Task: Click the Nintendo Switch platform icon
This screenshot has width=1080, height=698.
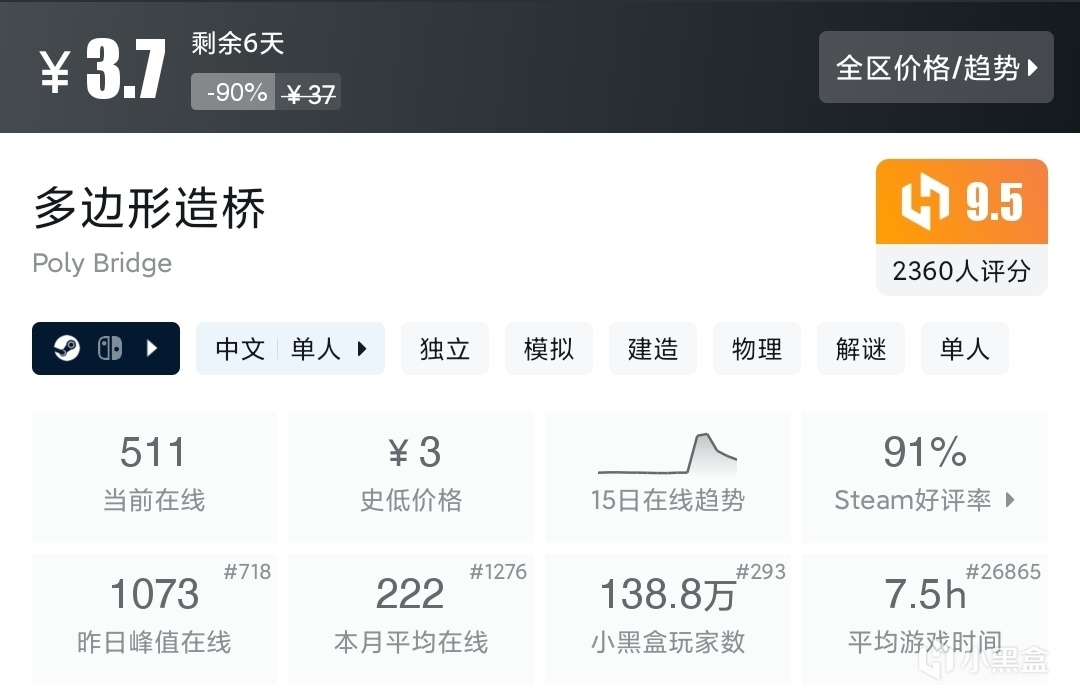Action: (x=109, y=349)
